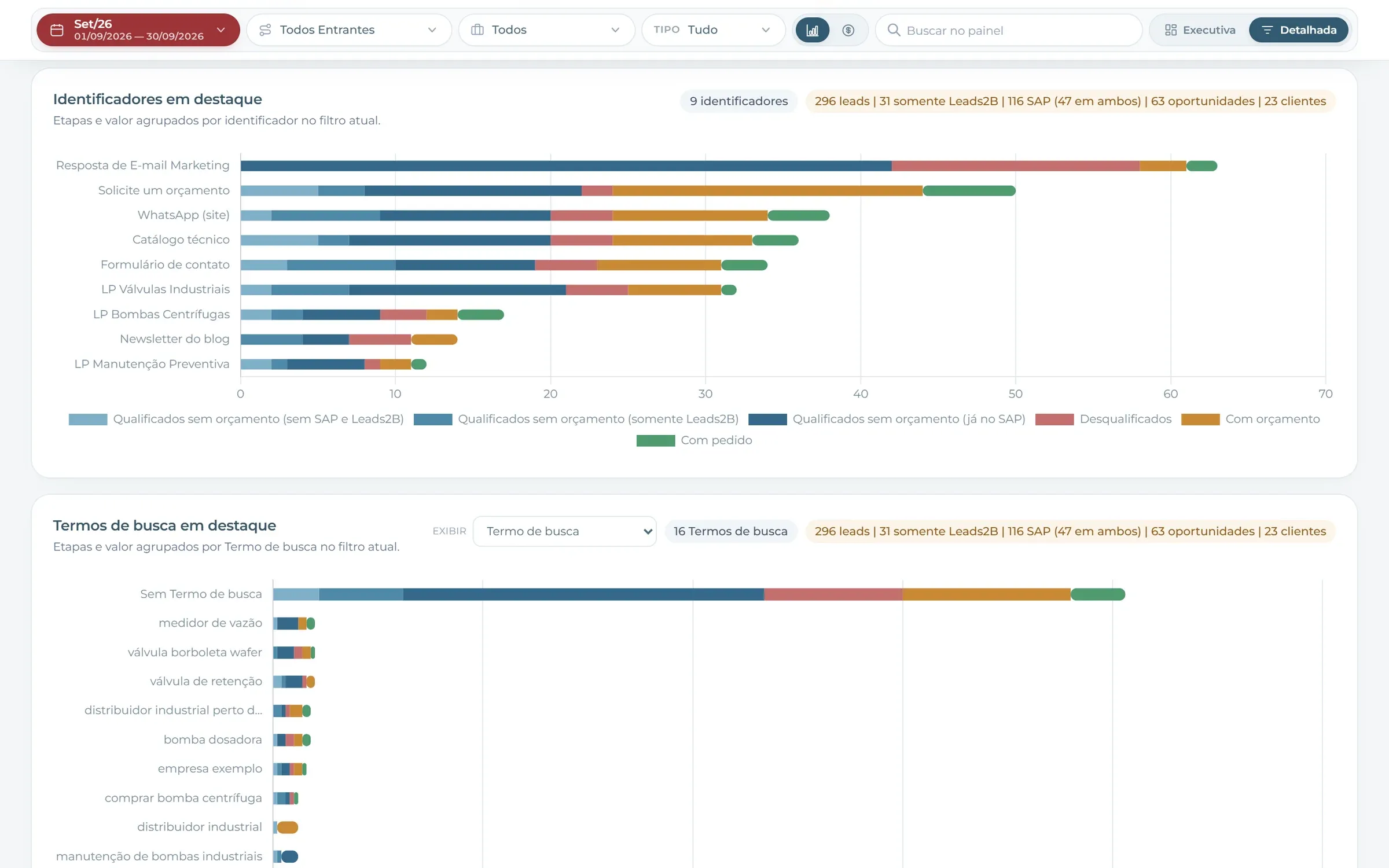Click the calendar icon in the date selector
This screenshot has width=1389, height=868.
tap(57, 30)
